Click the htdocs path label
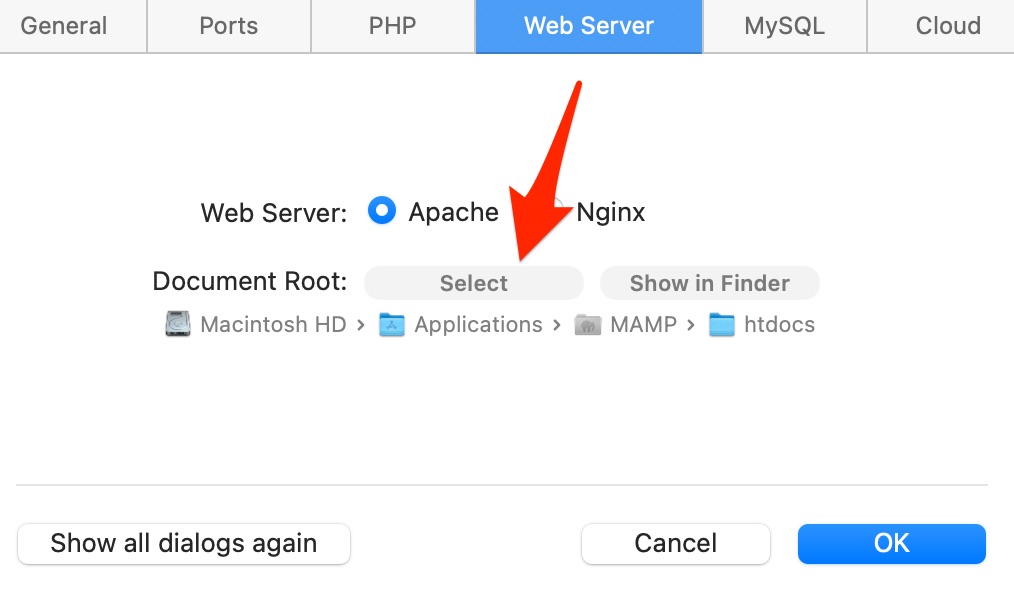 pos(779,325)
